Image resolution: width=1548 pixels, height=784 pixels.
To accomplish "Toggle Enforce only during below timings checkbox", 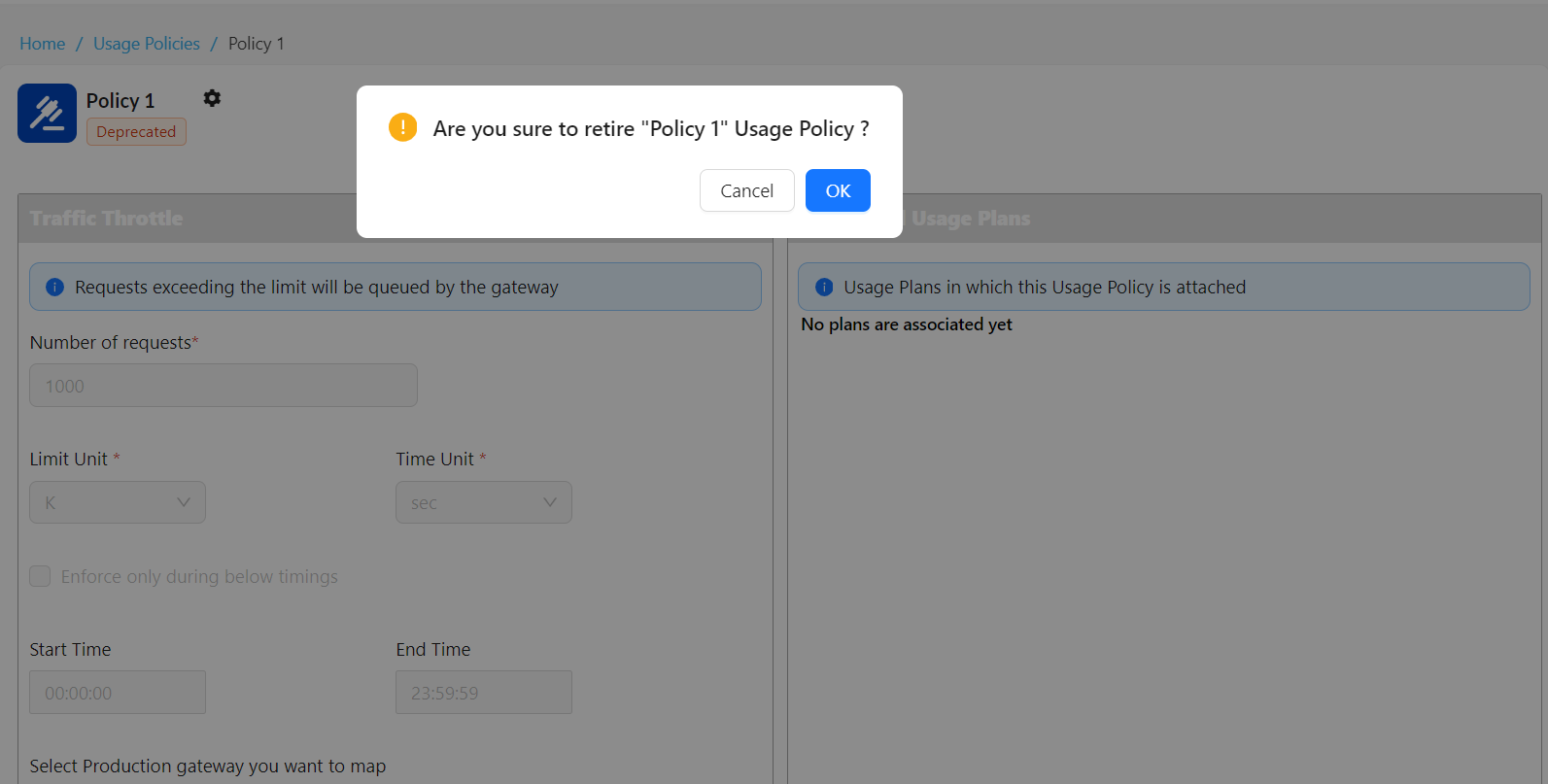I will (x=40, y=576).
